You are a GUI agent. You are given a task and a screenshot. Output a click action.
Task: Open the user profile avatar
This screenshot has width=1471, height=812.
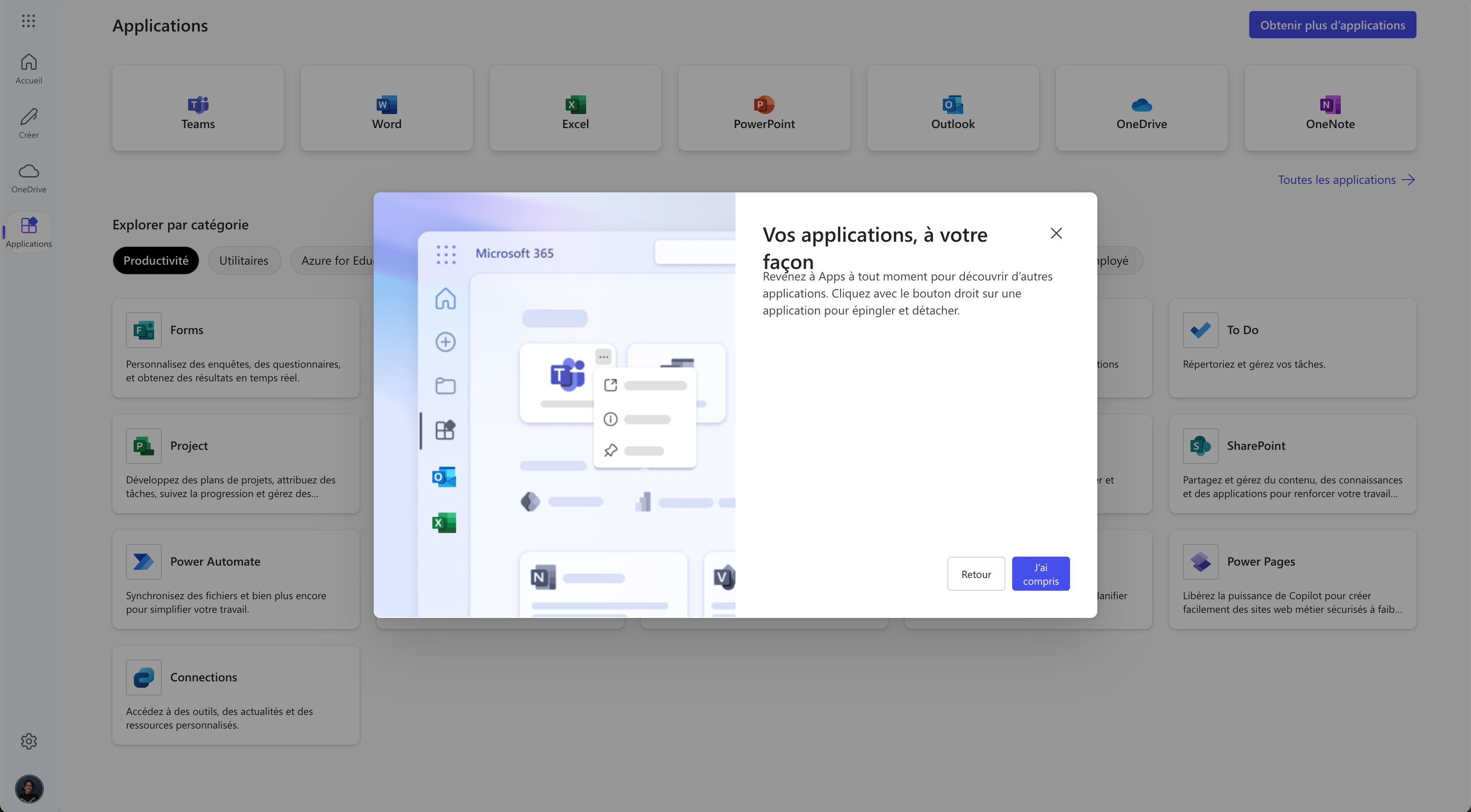29,789
